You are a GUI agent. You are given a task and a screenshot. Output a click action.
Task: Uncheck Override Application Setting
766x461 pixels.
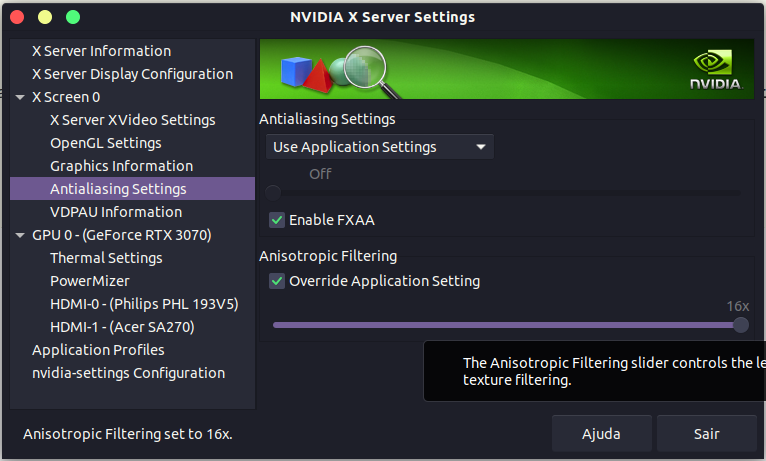click(277, 281)
